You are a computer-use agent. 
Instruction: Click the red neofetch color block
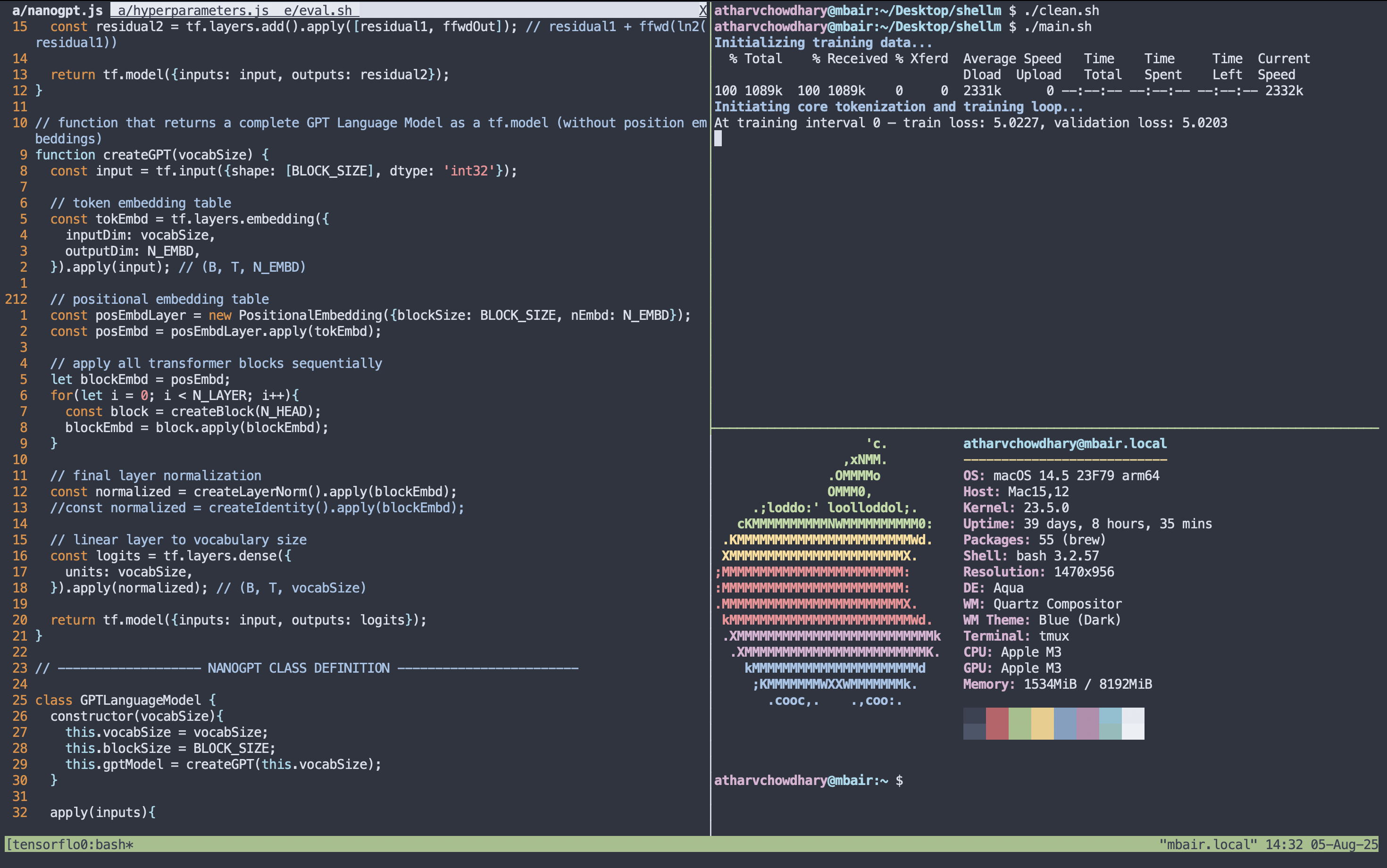[997, 723]
